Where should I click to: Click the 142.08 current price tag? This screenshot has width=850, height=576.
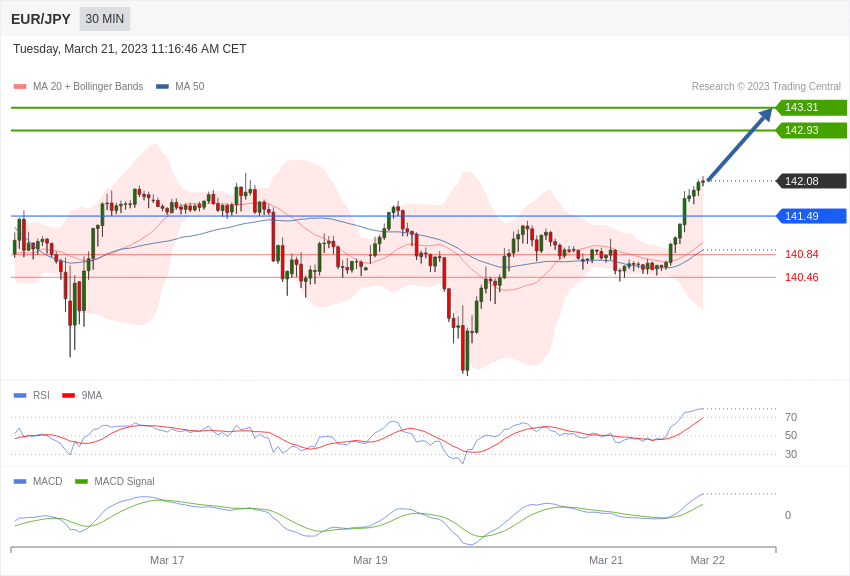pos(810,181)
